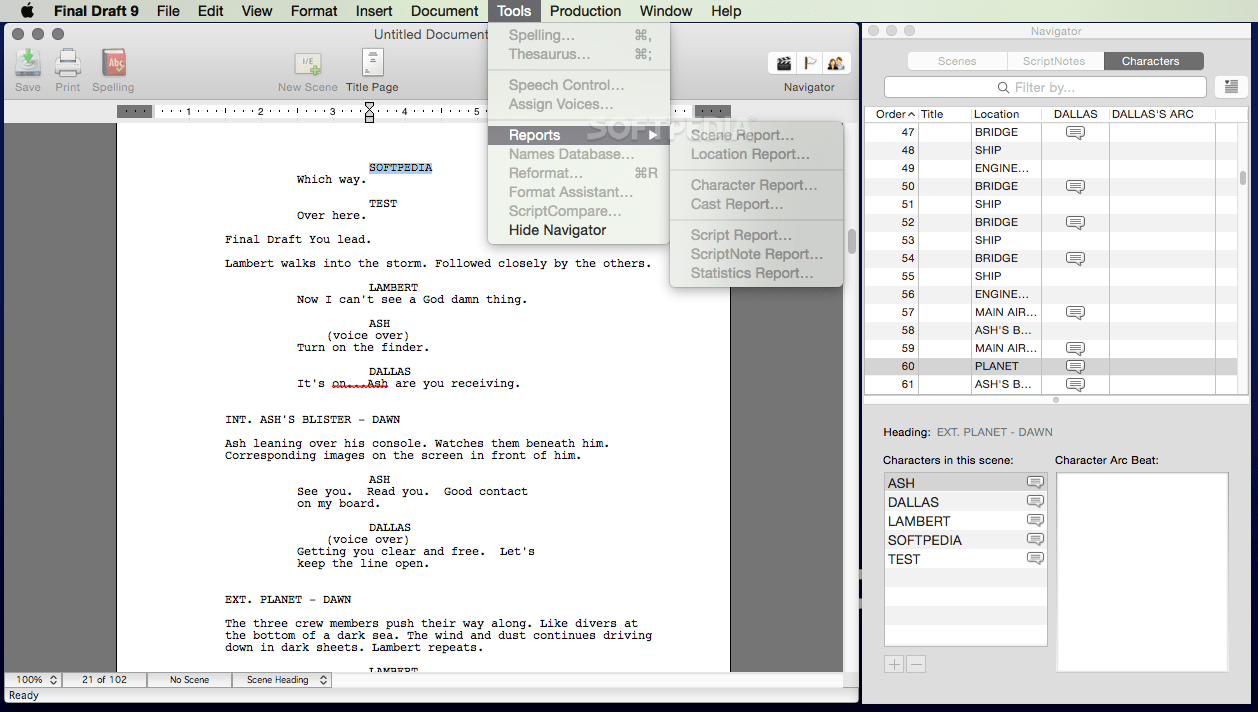Click the Location column header
Screen dimensions: 1258x712
pyautogui.click(x=1006, y=114)
